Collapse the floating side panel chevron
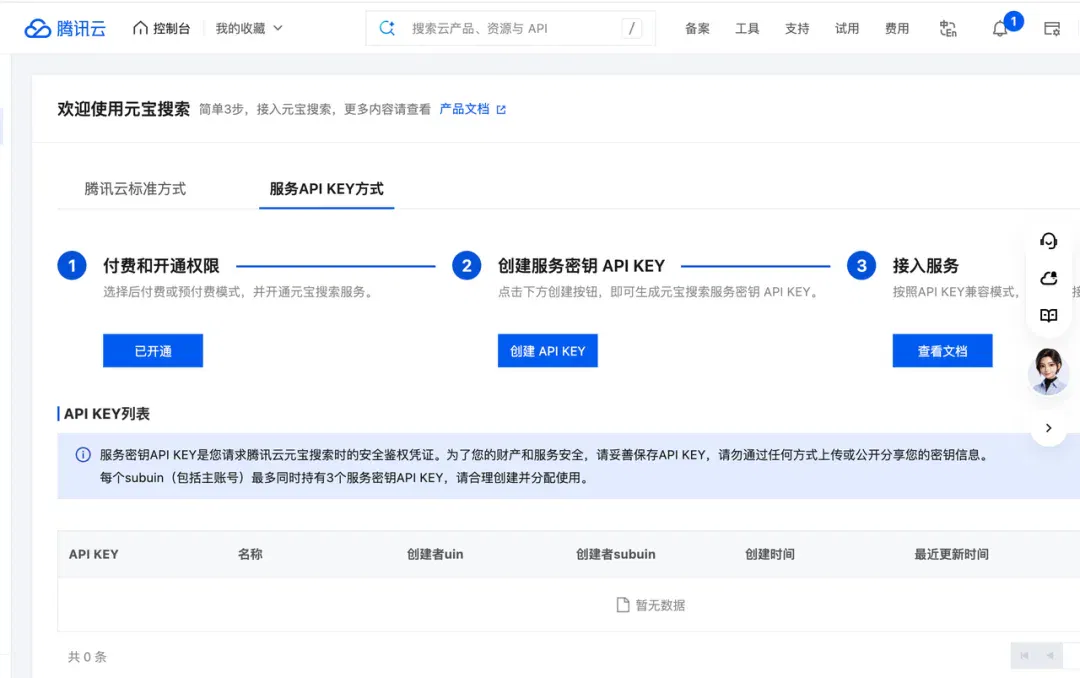The image size is (1080, 678). point(1048,428)
